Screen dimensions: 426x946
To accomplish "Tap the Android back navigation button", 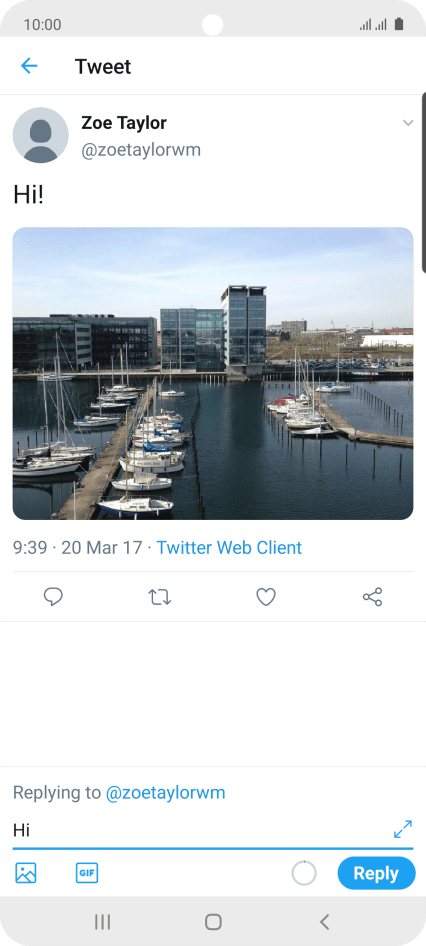I will (324, 921).
